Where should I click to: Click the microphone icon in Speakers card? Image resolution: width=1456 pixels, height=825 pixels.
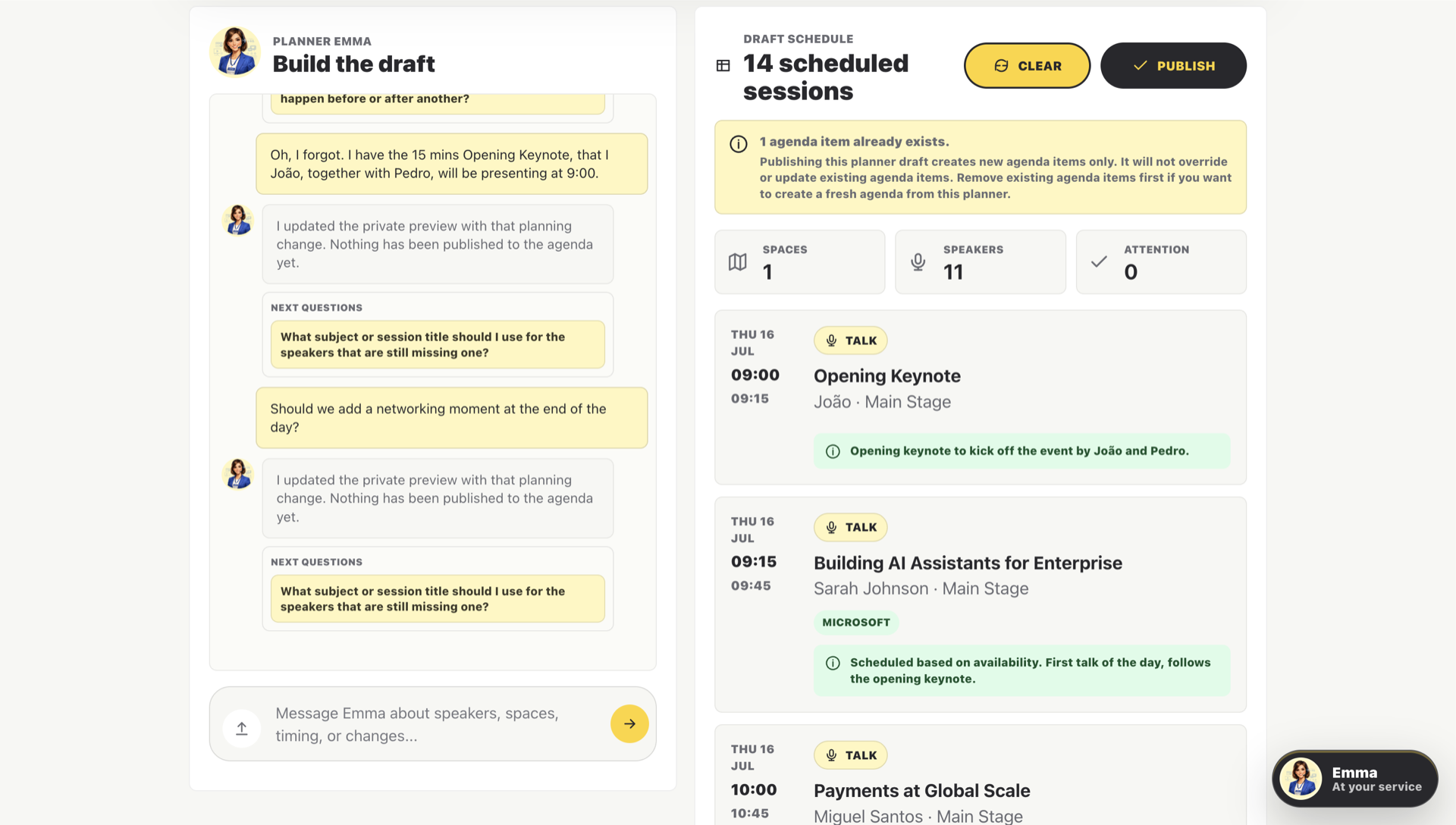click(918, 262)
